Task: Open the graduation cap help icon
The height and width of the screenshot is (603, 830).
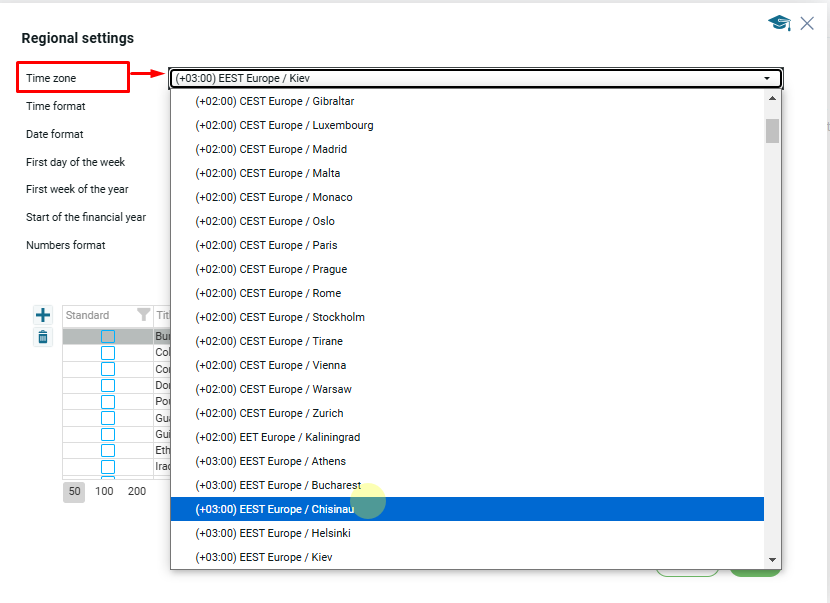Action: tap(779, 23)
